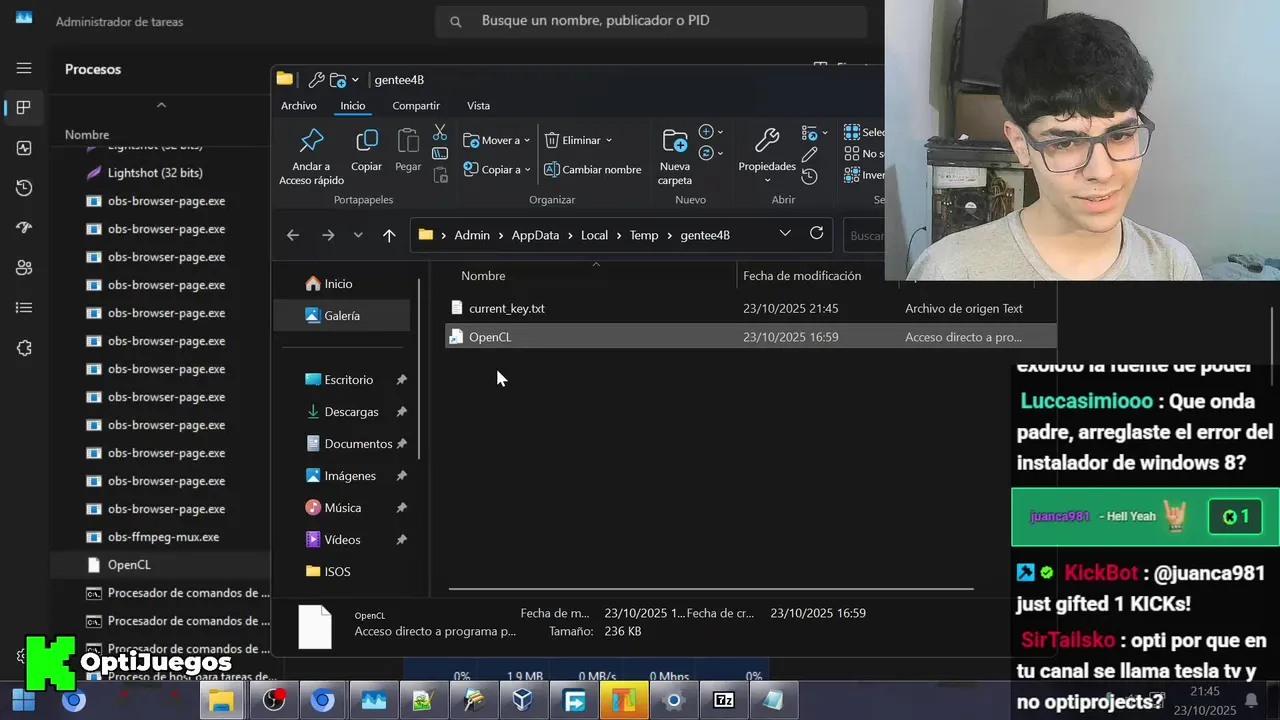Image resolution: width=1280 pixels, height=720 pixels.
Task: Open Rendimiento page icon in Task Manager sidebar
Action: (x=24, y=148)
